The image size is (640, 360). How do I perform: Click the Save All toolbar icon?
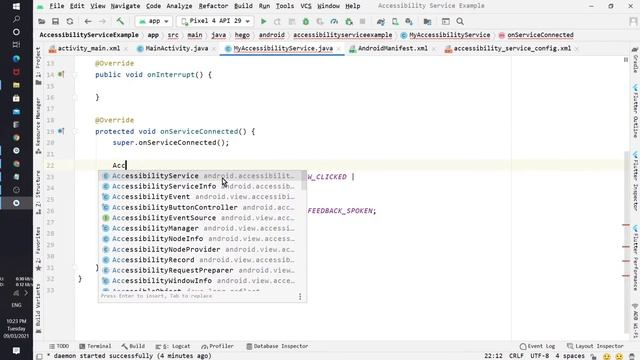coord(56,21)
